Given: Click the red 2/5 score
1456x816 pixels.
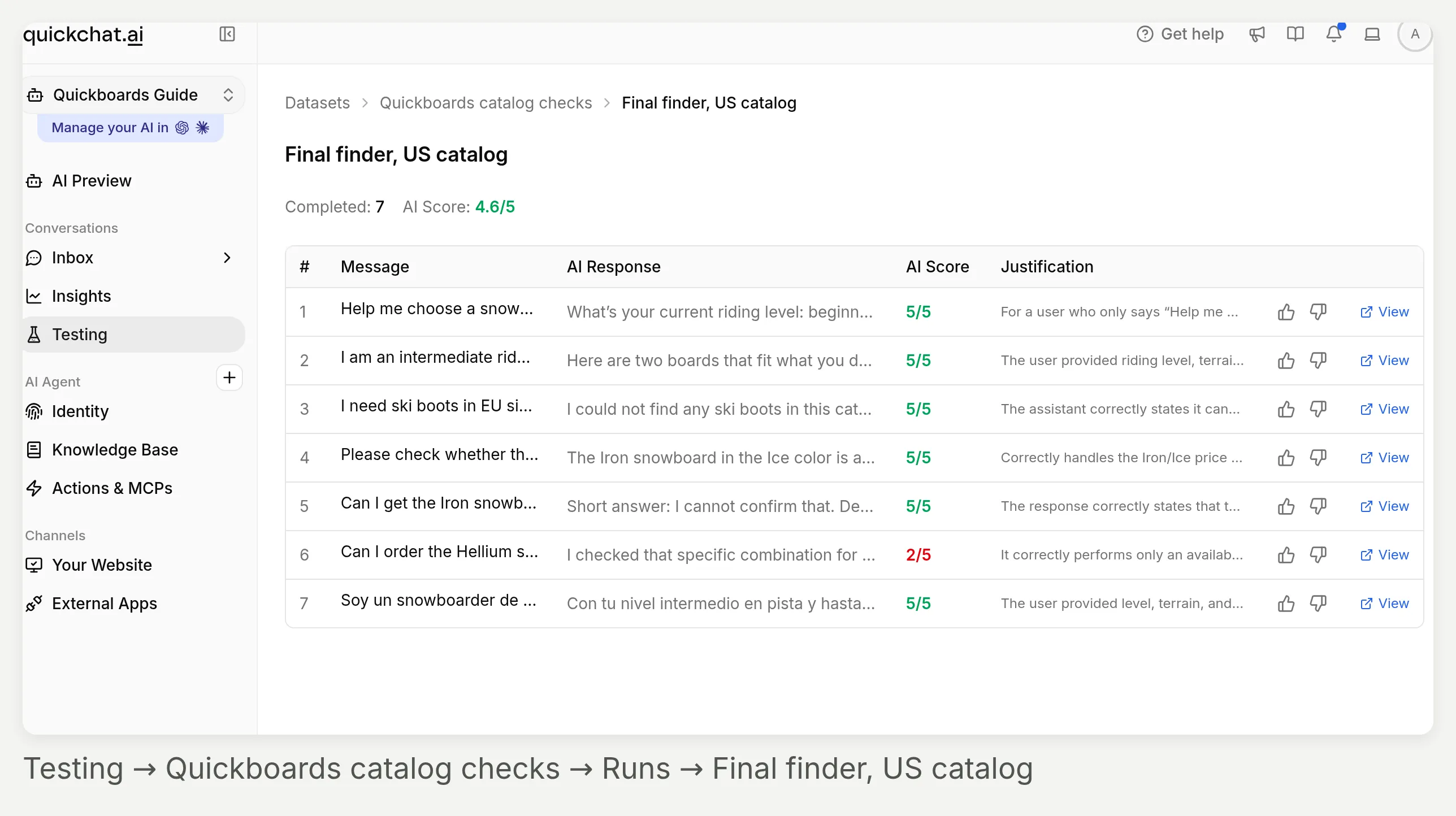Looking at the screenshot, I should 918,555.
